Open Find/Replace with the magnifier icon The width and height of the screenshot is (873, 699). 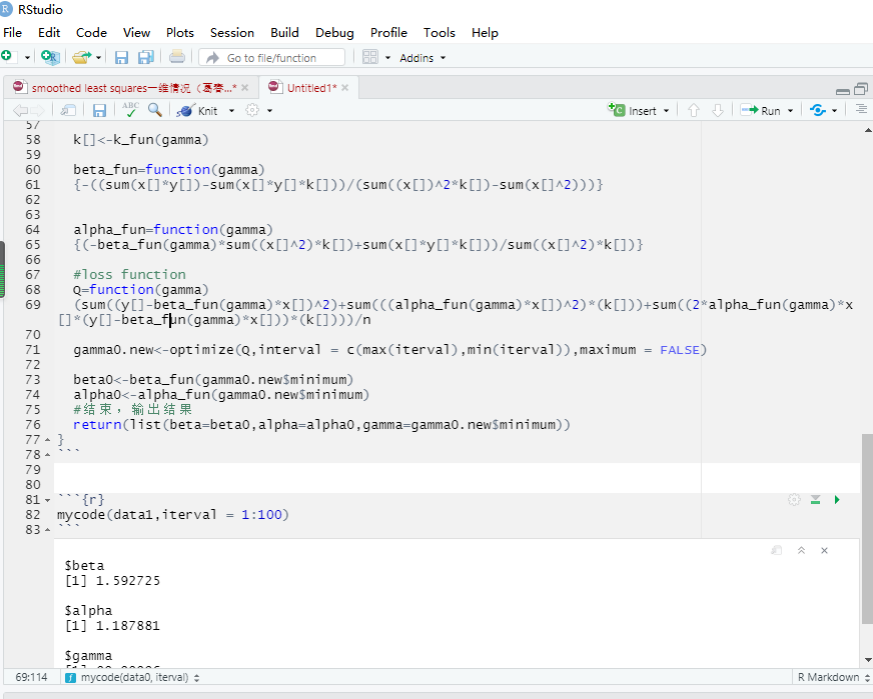(x=155, y=110)
